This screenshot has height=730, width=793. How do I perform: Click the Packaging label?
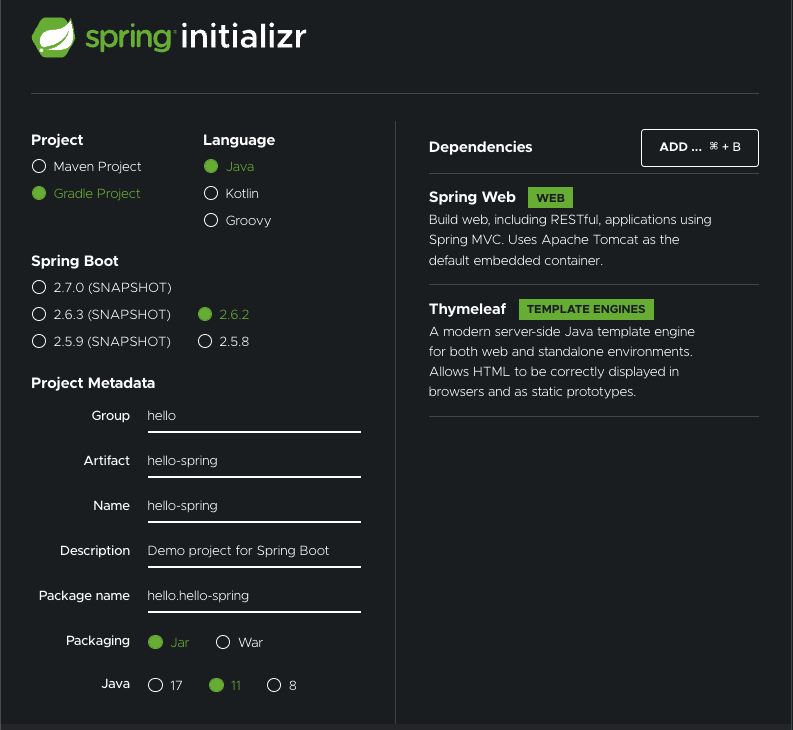coord(98,641)
